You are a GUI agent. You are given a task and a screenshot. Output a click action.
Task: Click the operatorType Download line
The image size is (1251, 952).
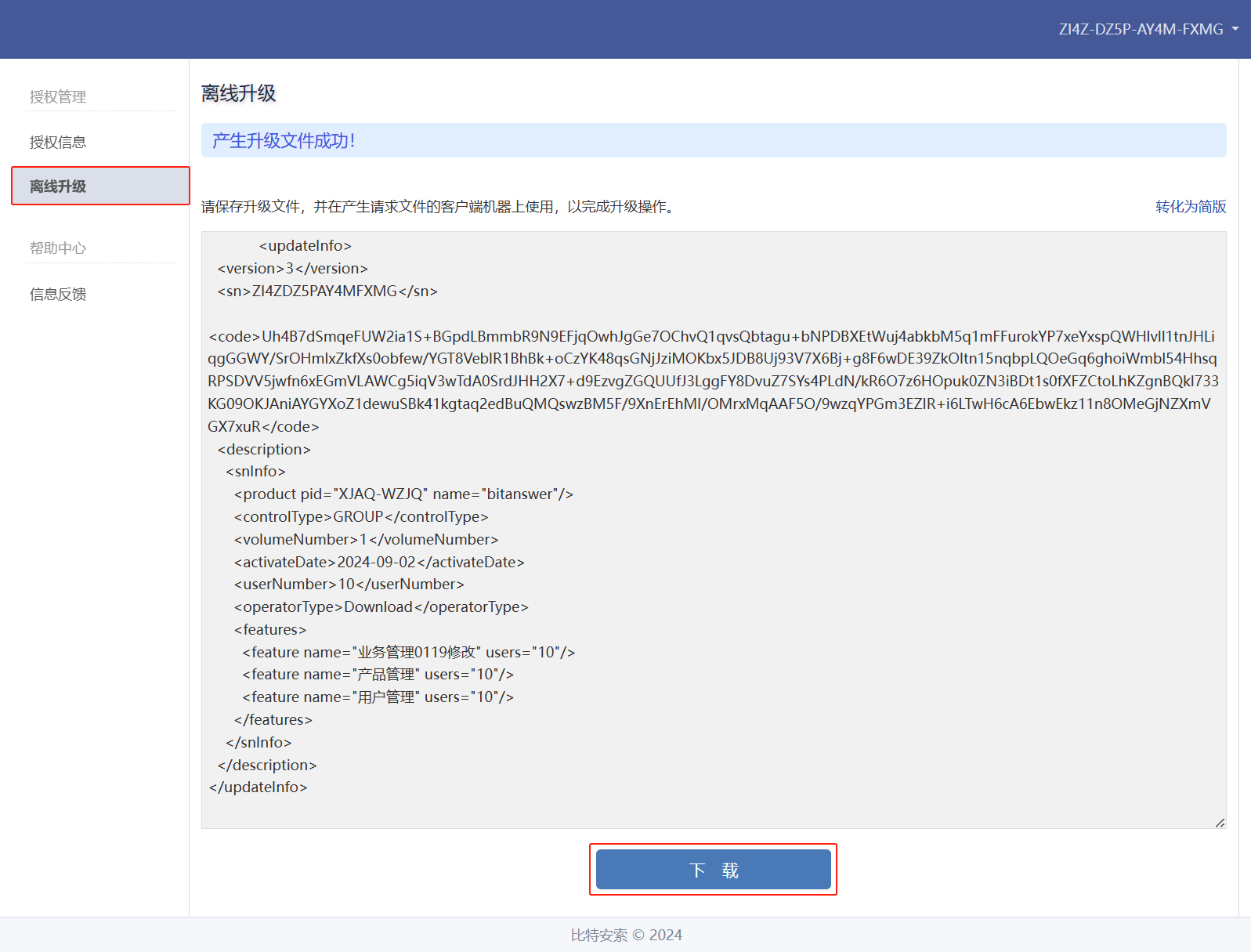pyautogui.click(x=381, y=606)
